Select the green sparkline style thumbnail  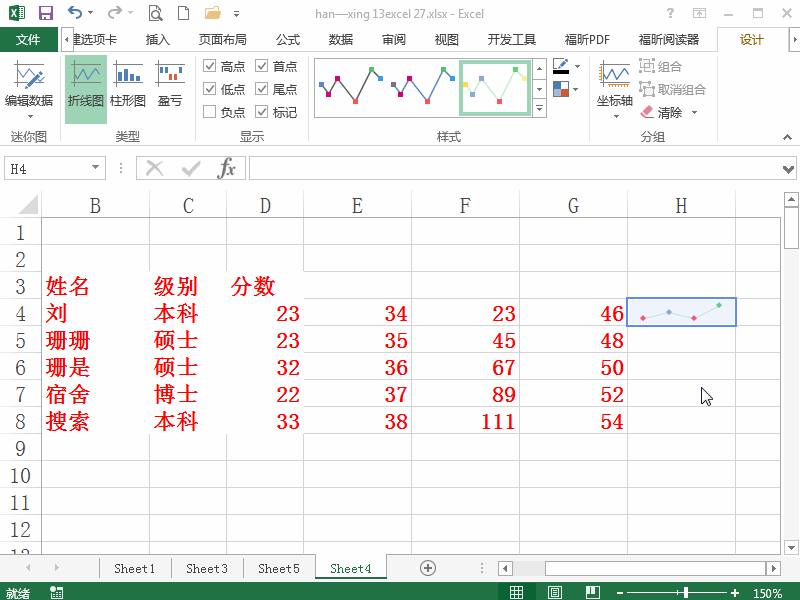point(495,88)
